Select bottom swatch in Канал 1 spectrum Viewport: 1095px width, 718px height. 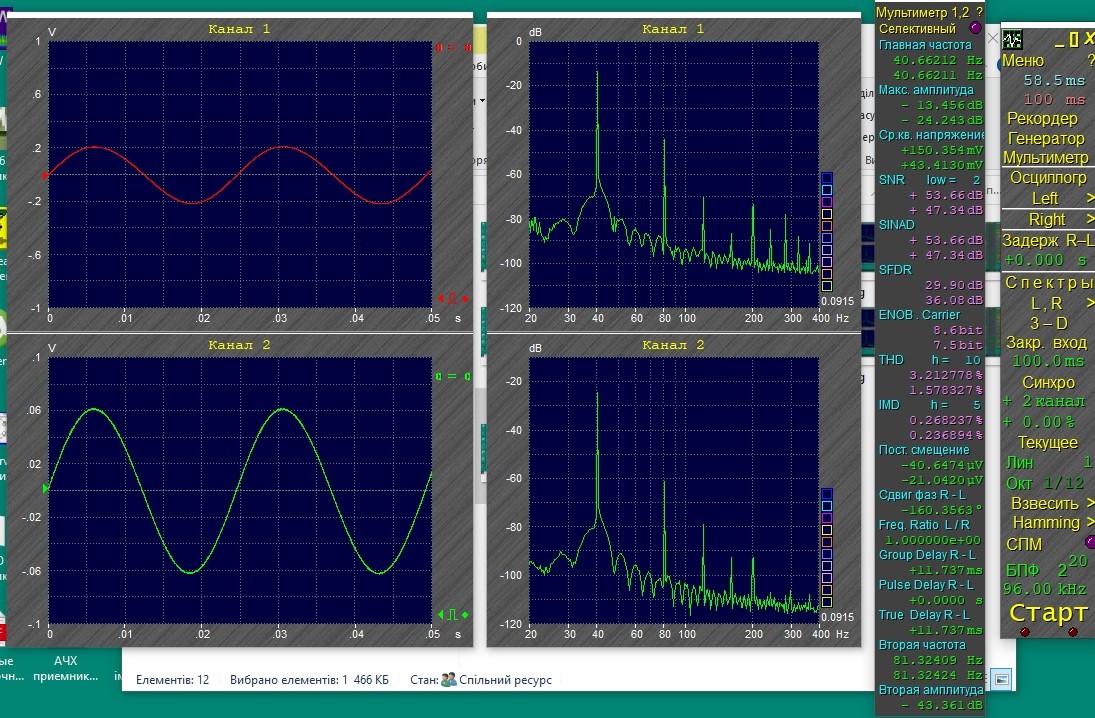827,286
